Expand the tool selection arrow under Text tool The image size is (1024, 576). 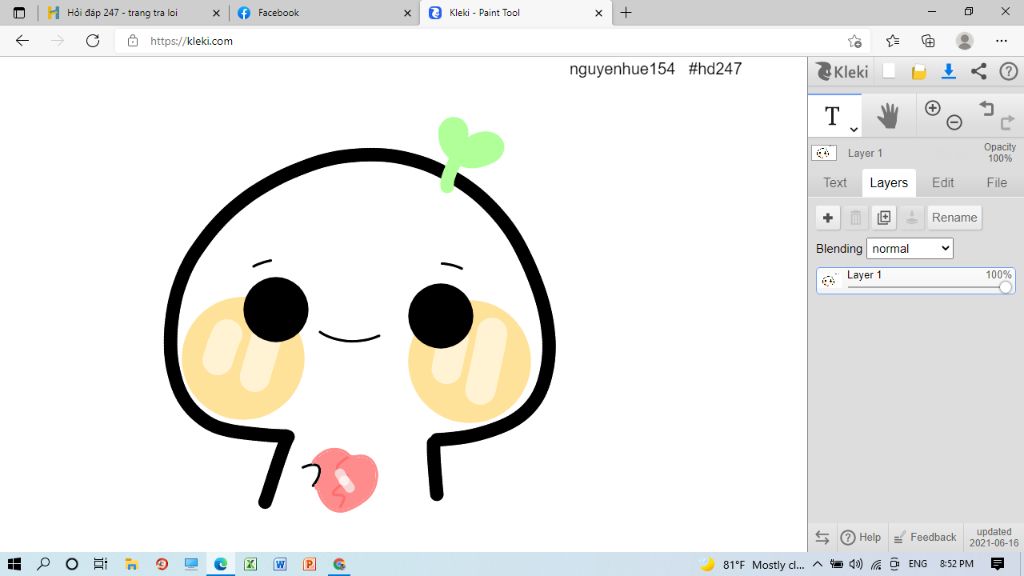pyautogui.click(x=854, y=129)
